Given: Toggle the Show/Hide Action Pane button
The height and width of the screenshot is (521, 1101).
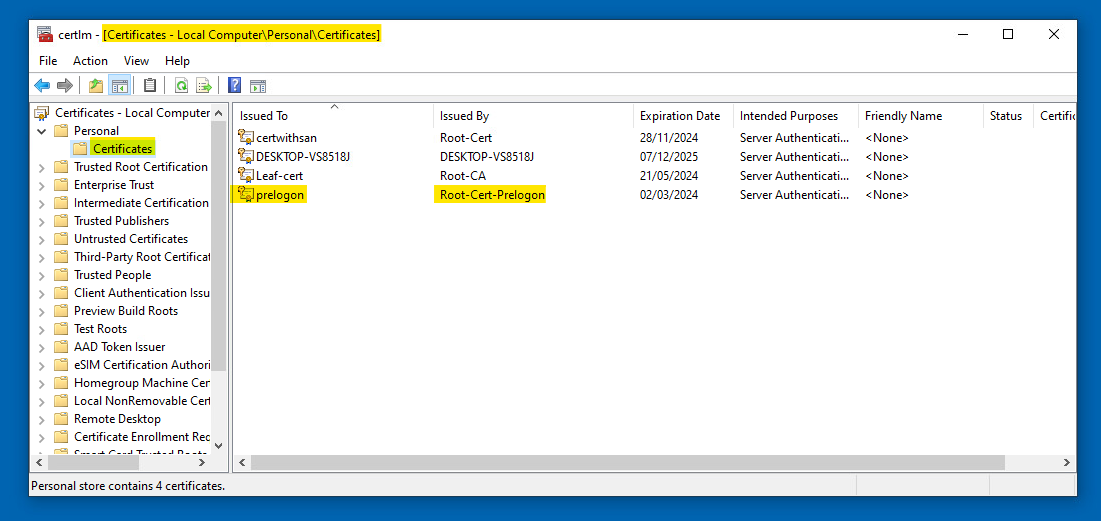Looking at the screenshot, I should pos(258,86).
